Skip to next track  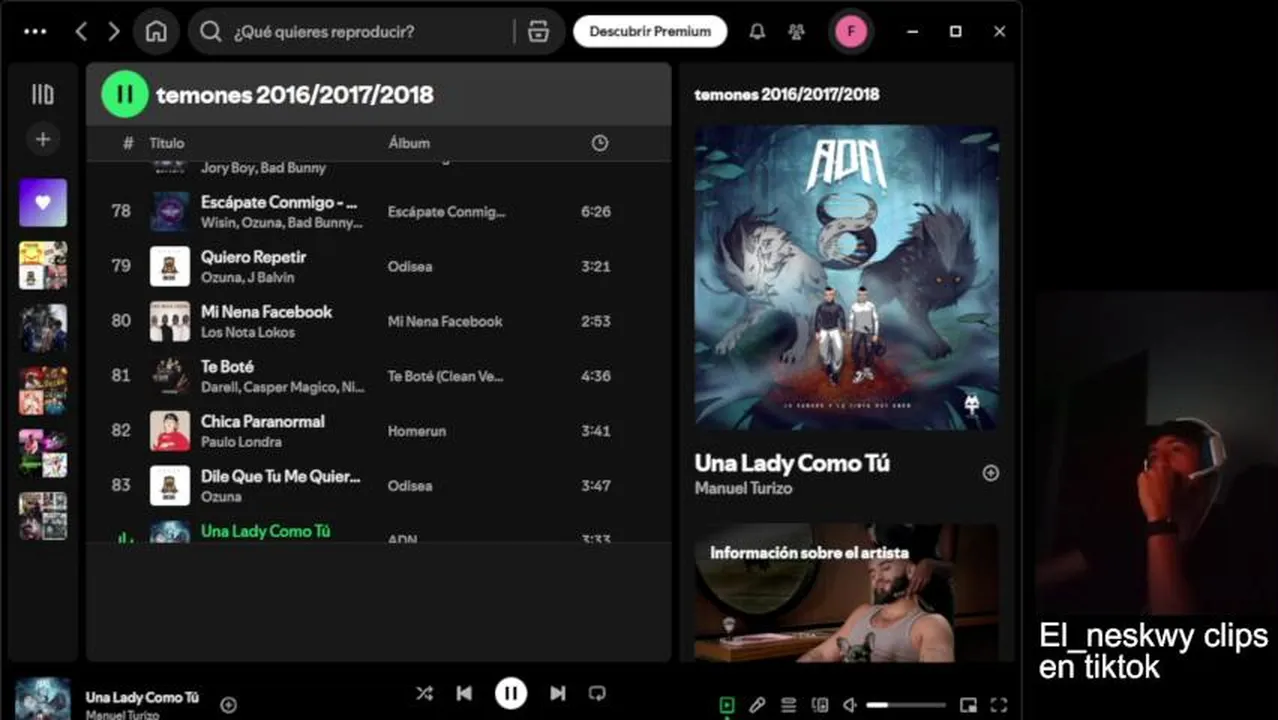click(x=557, y=693)
